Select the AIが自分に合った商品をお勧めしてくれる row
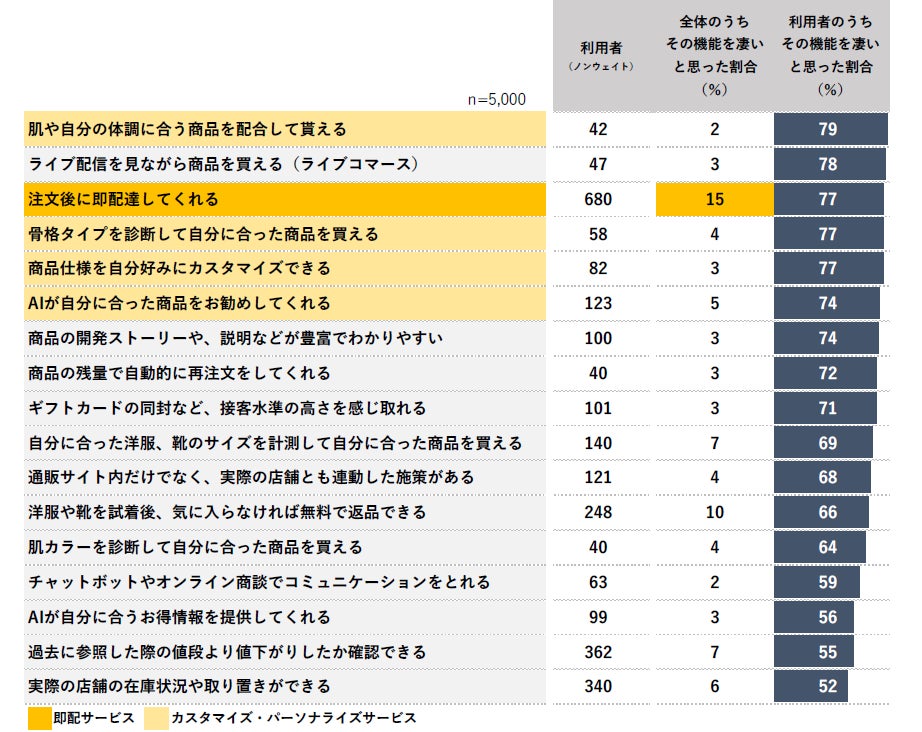Viewport: 922px width, 732px height. tap(285, 303)
